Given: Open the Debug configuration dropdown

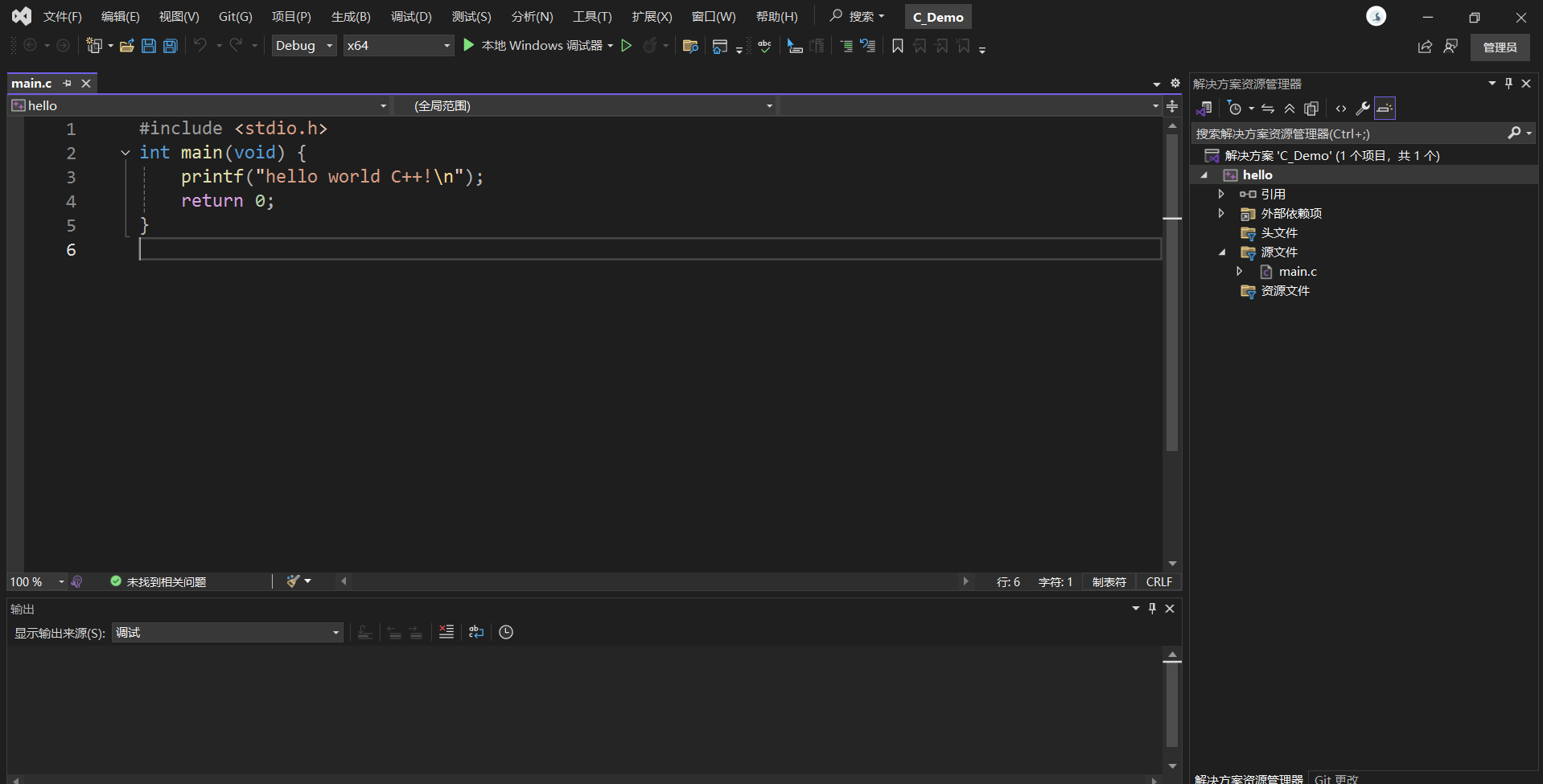Looking at the screenshot, I should (303, 46).
